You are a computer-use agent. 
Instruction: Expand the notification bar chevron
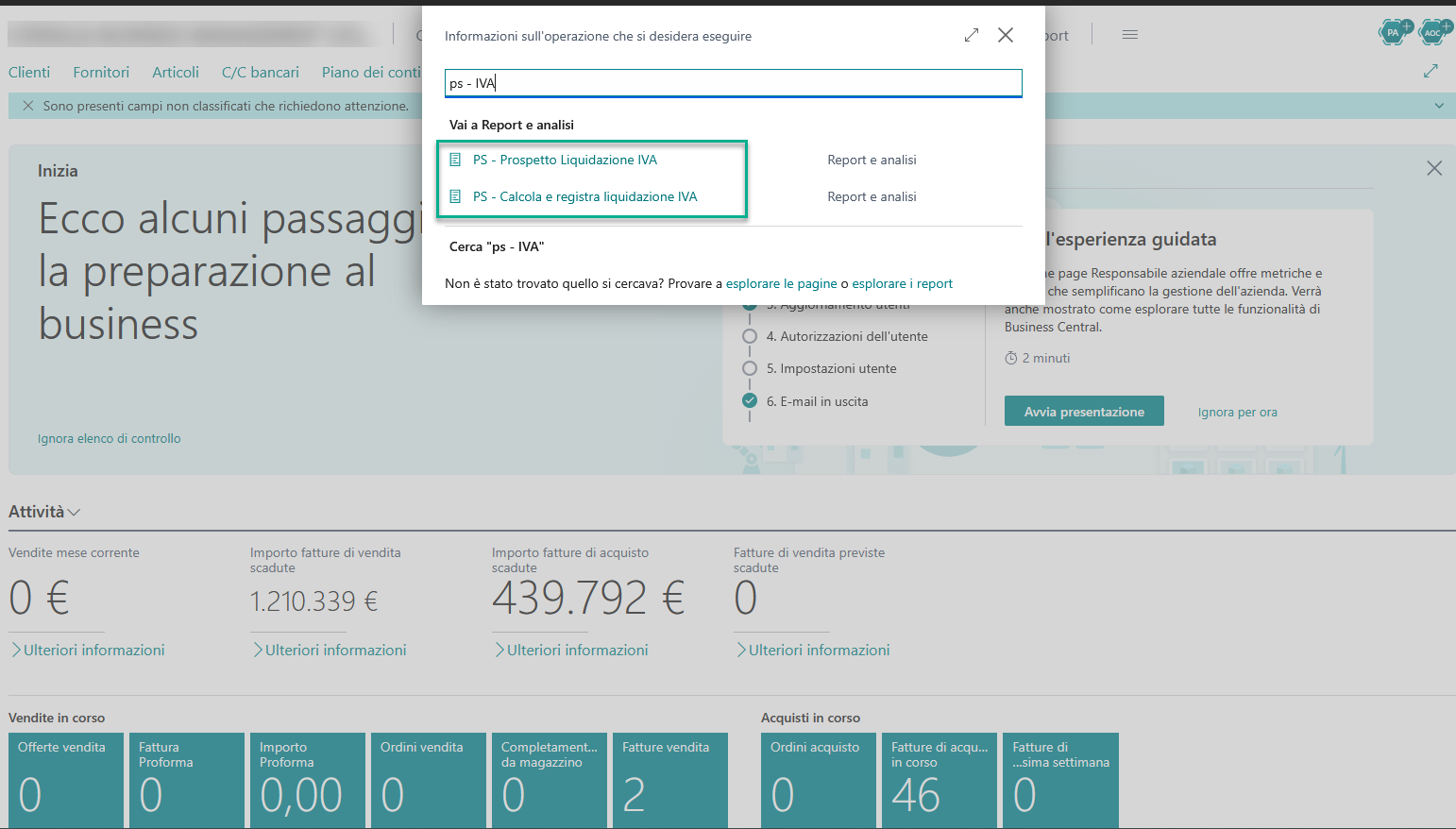1439,106
